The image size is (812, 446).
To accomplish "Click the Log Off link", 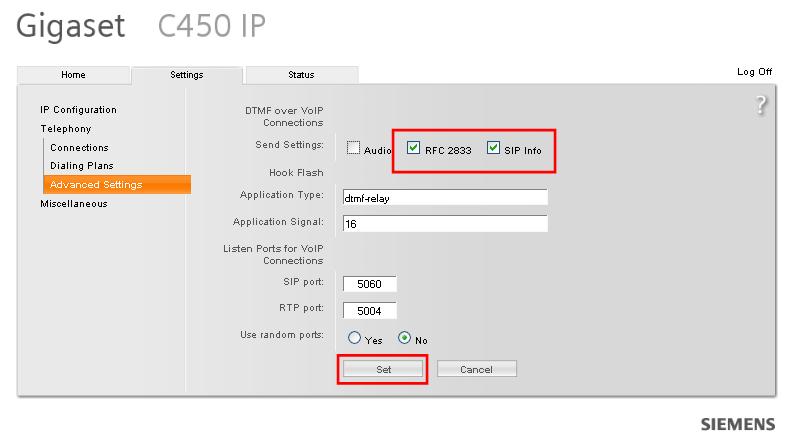I will pos(755,71).
